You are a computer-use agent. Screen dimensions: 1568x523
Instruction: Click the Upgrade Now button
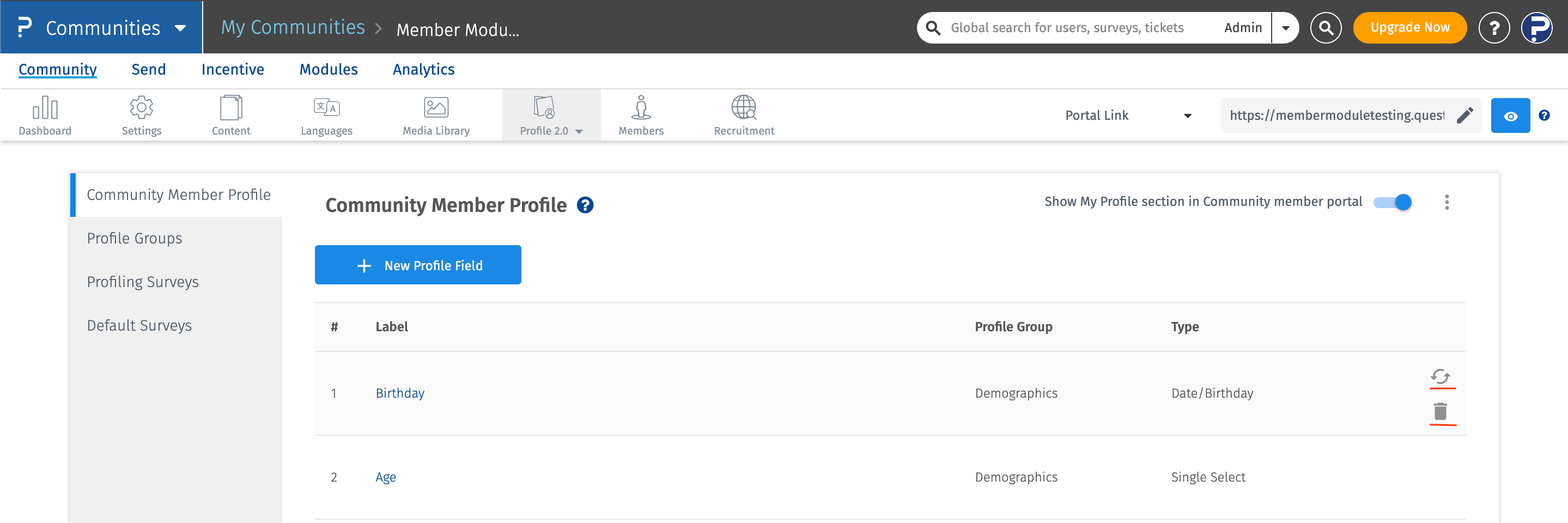(1409, 28)
